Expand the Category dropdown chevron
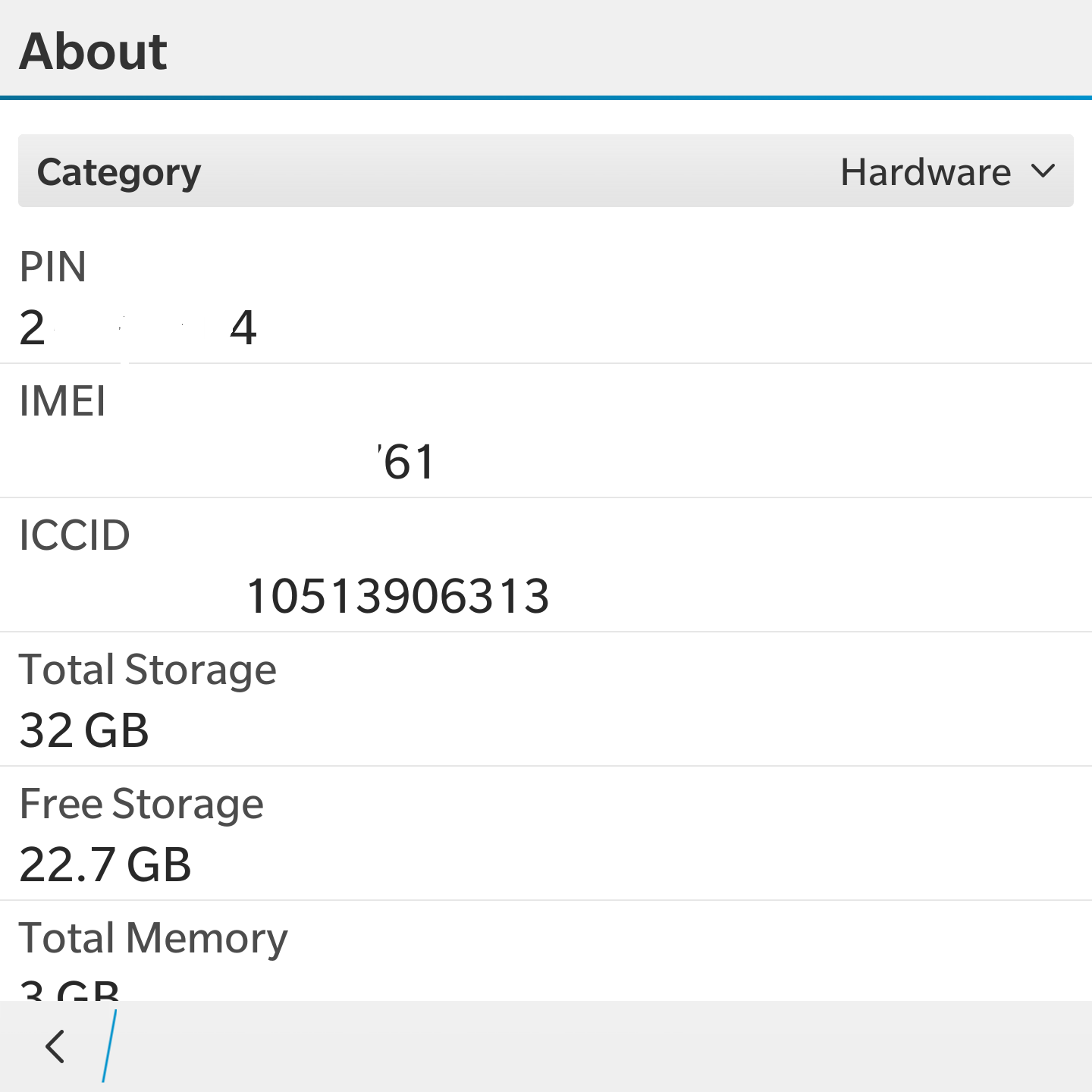The width and height of the screenshot is (1092, 1092). (1043, 171)
